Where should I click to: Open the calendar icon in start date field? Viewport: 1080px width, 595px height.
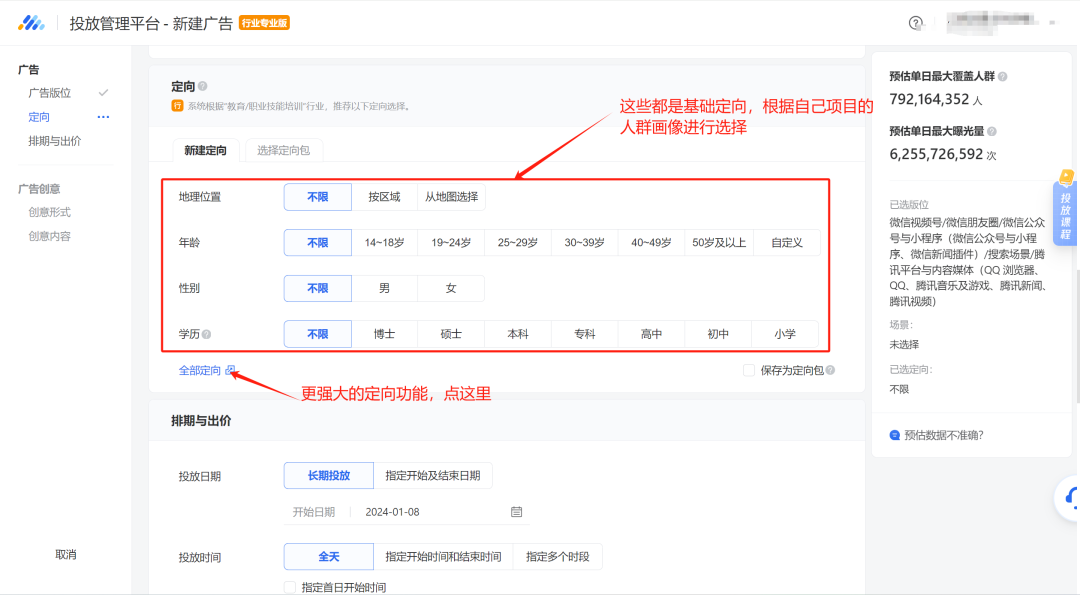pyautogui.click(x=516, y=512)
